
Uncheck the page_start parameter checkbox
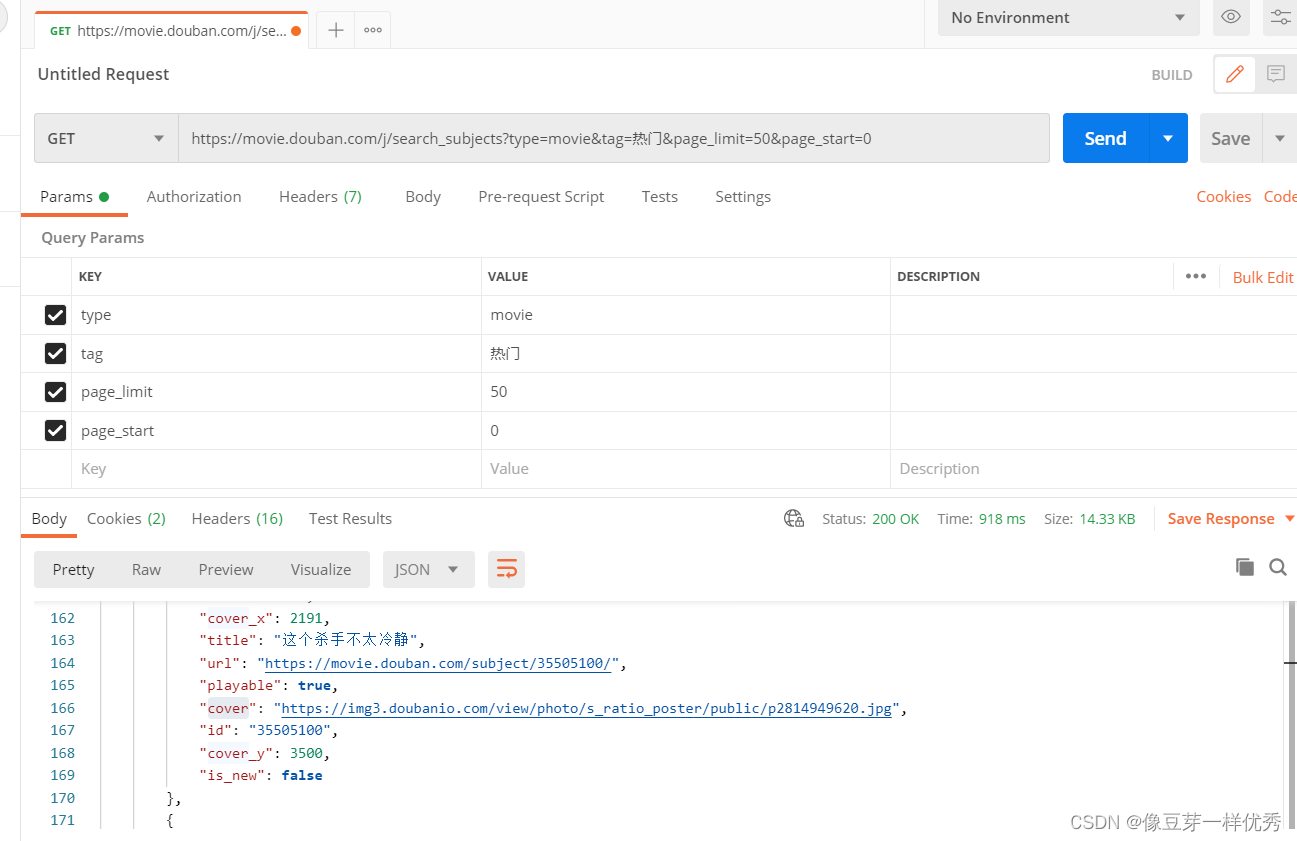(x=56, y=431)
